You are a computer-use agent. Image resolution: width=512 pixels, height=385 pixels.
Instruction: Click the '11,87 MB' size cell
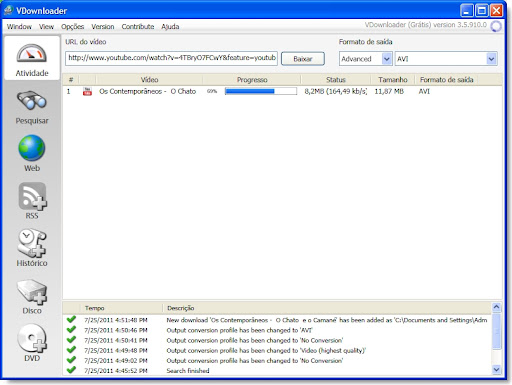coord(389,91)
